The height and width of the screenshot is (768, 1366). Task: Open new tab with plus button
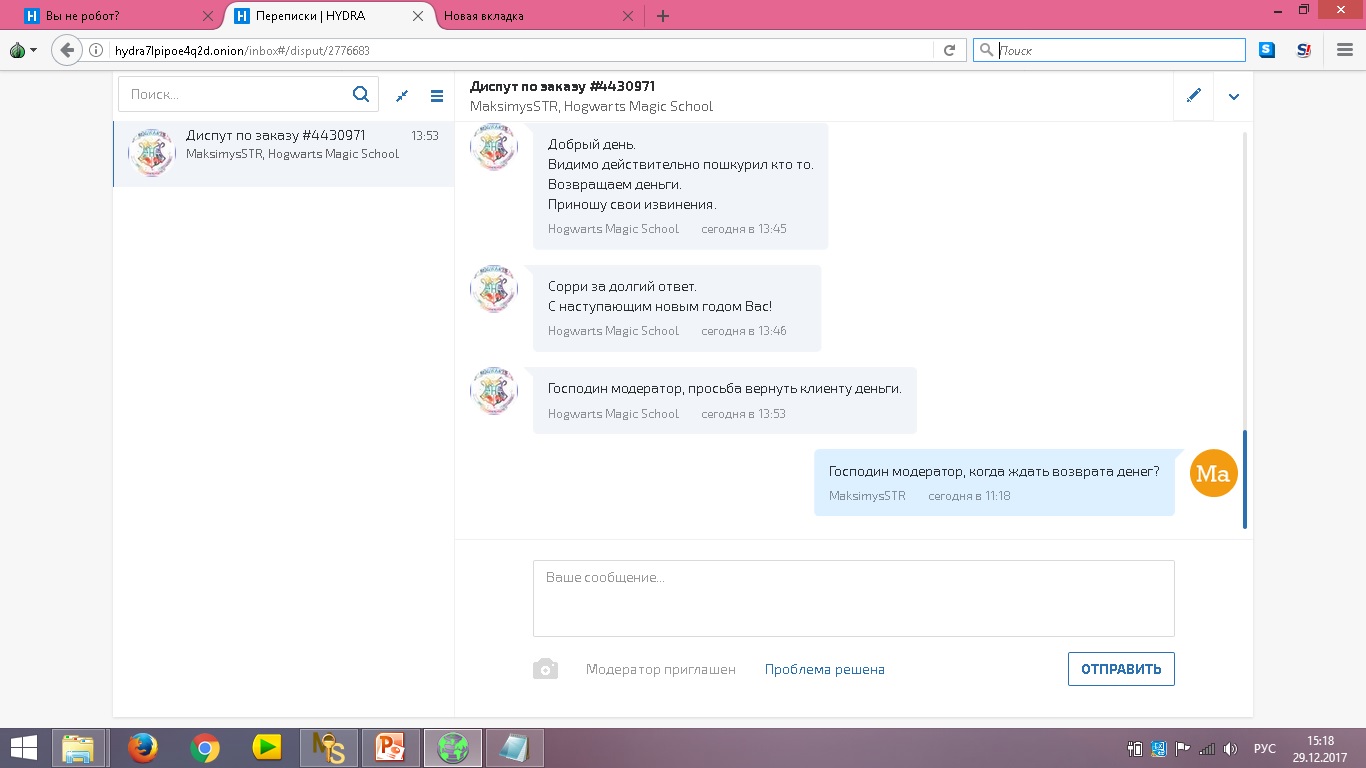pos(663,16)
